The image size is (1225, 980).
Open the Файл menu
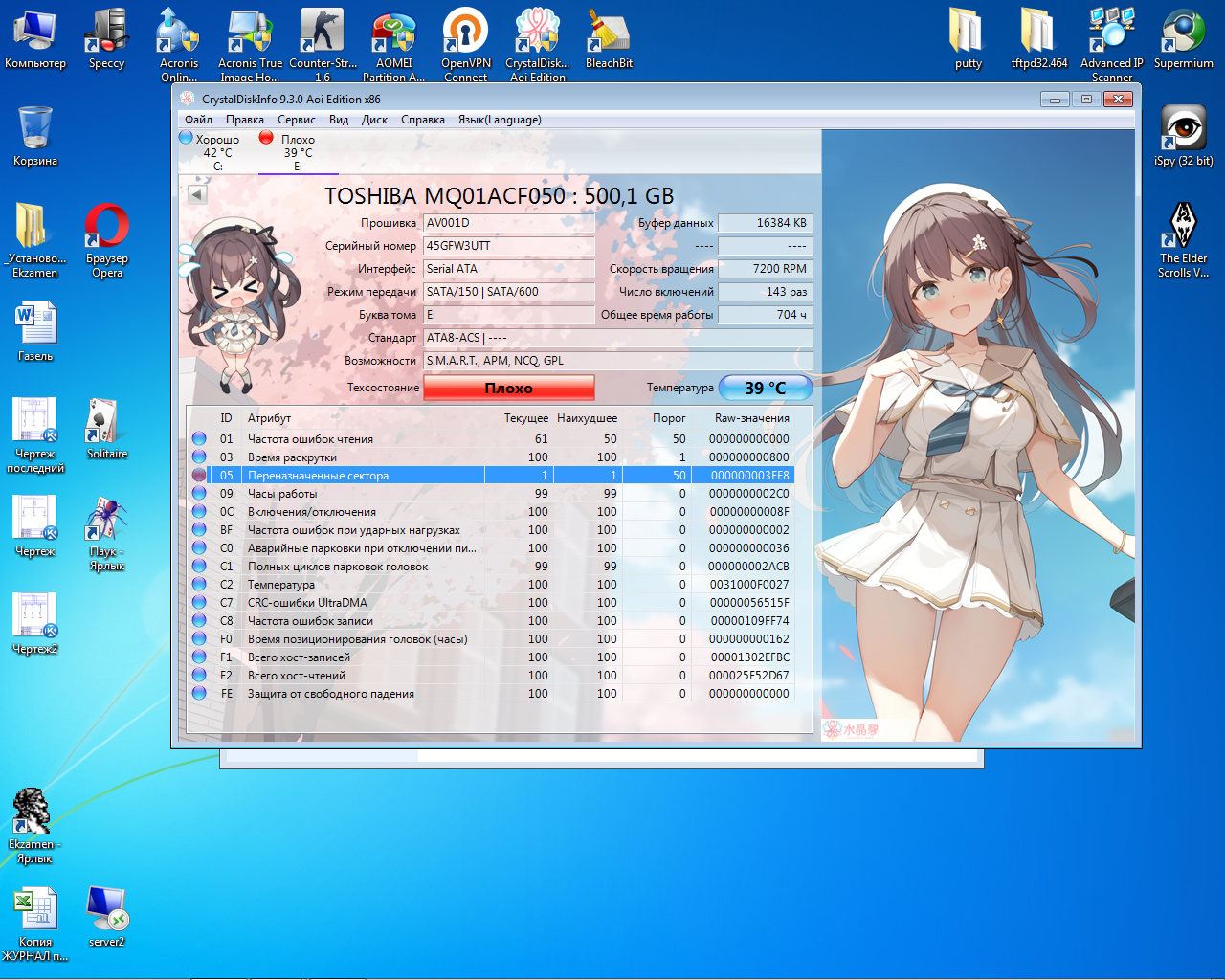(x=199, y=120)
